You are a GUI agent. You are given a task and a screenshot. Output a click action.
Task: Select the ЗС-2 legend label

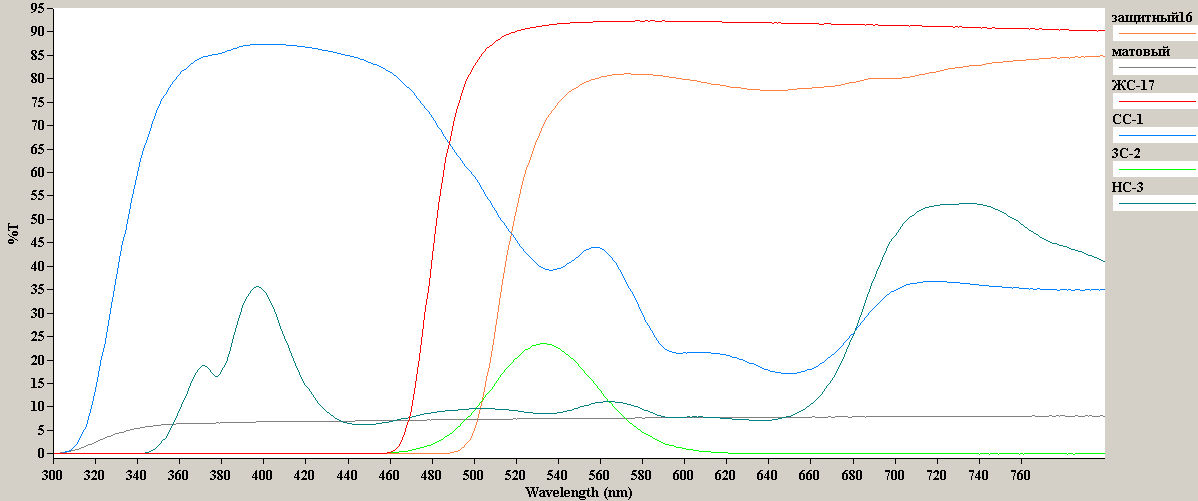point(1127,154)
